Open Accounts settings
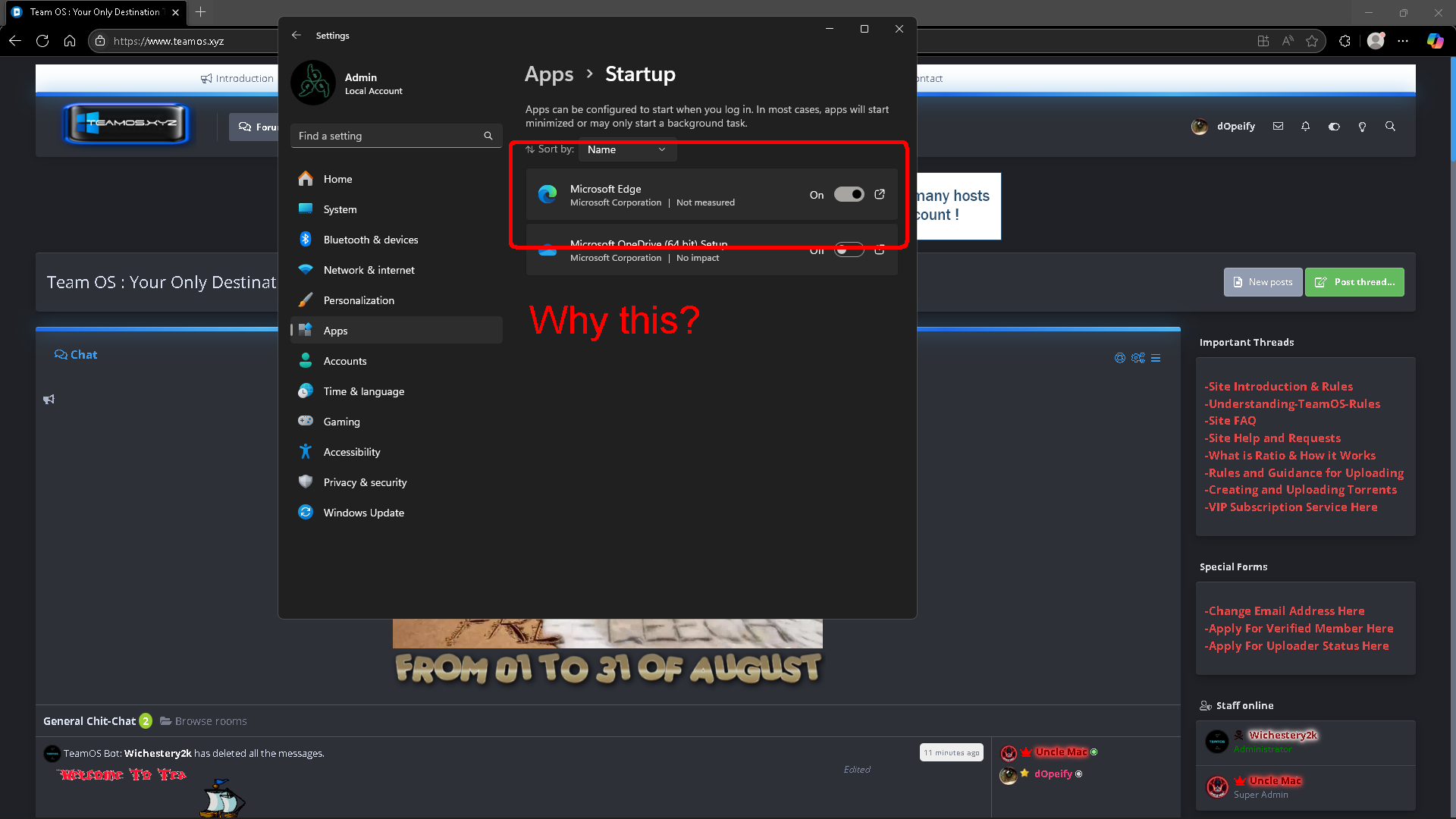 pyautogui.click(x=396, y=361)
